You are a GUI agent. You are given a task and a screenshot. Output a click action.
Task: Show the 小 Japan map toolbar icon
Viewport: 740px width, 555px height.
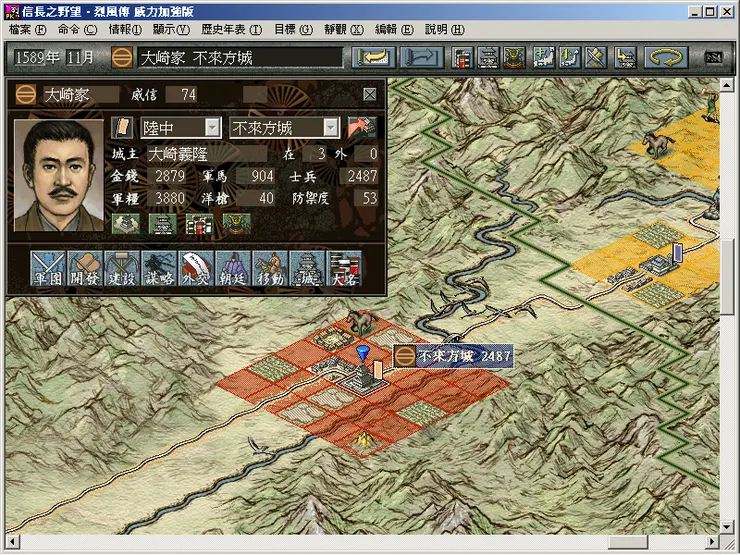click(x=570, y=58)
